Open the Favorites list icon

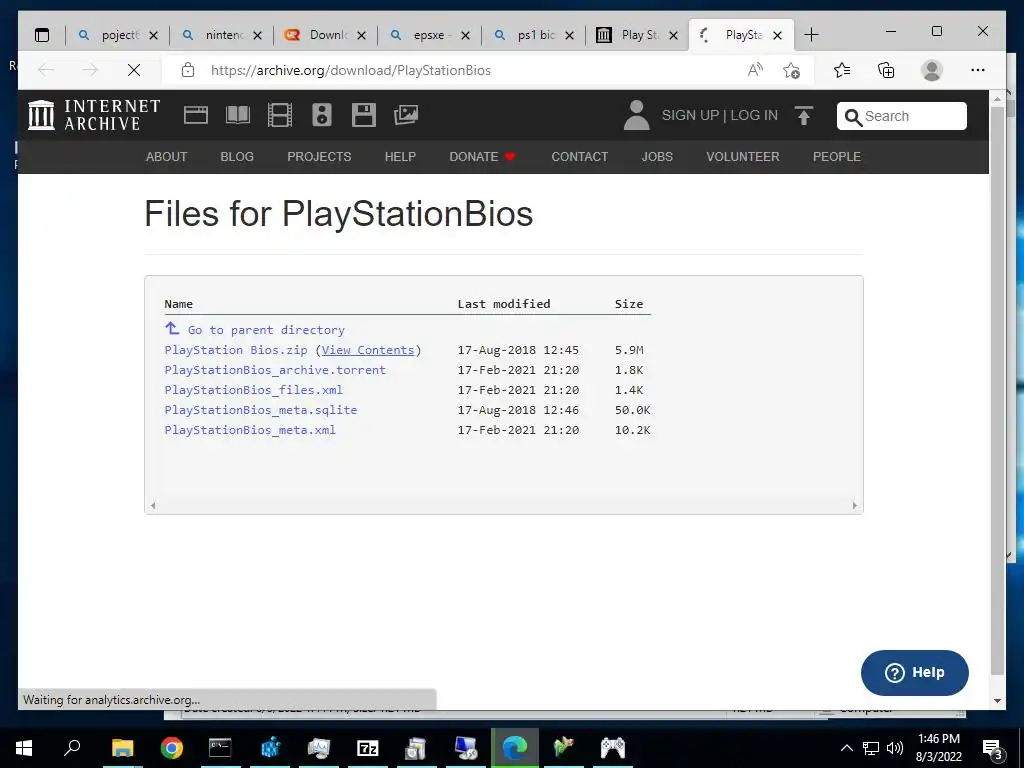click(x=842, y=70)
